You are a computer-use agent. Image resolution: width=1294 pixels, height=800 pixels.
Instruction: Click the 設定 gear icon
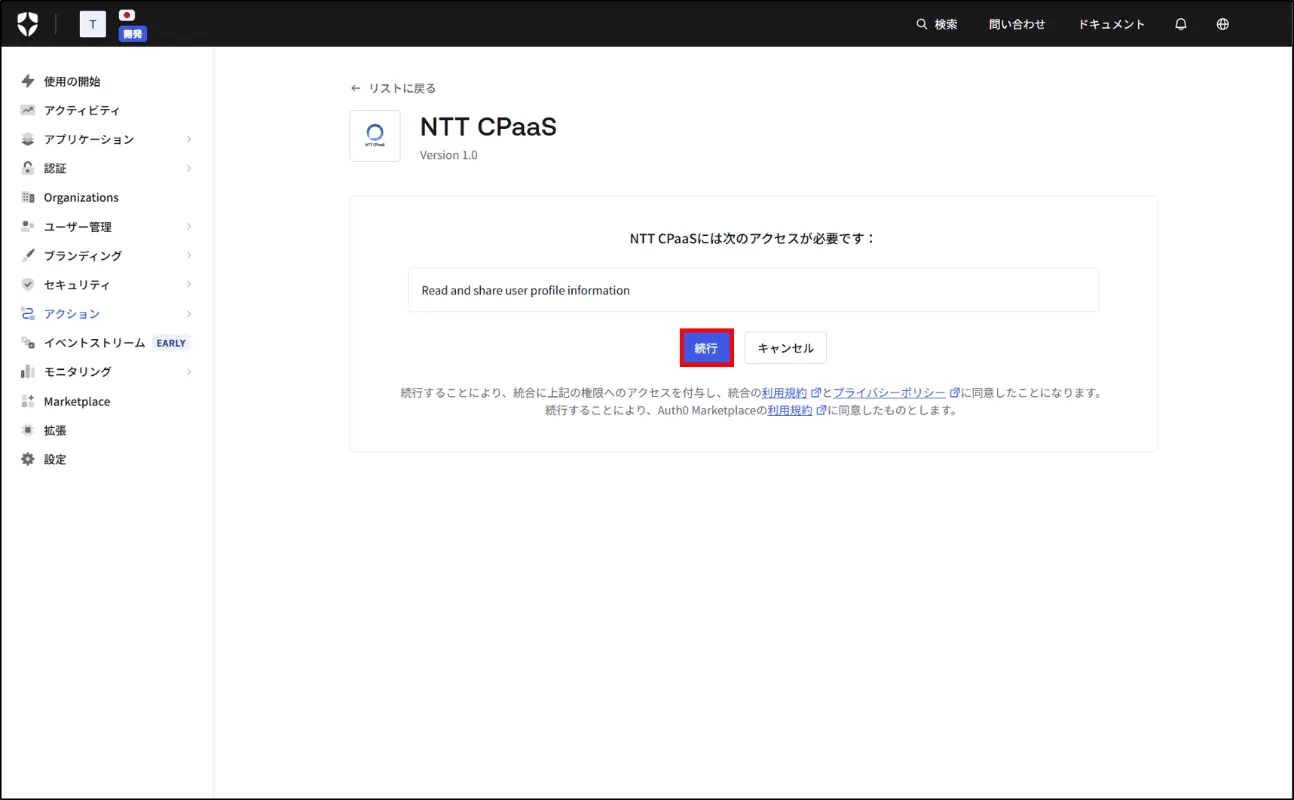tap(28, 459)
